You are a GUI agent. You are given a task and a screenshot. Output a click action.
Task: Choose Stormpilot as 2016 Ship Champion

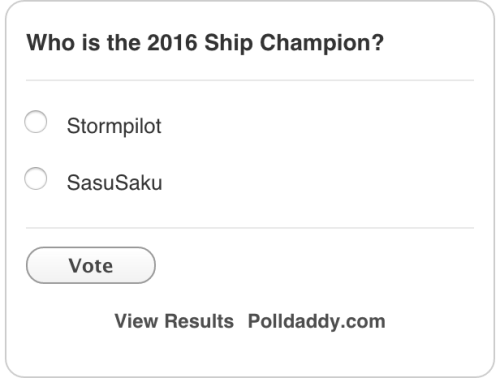point(36,122)
